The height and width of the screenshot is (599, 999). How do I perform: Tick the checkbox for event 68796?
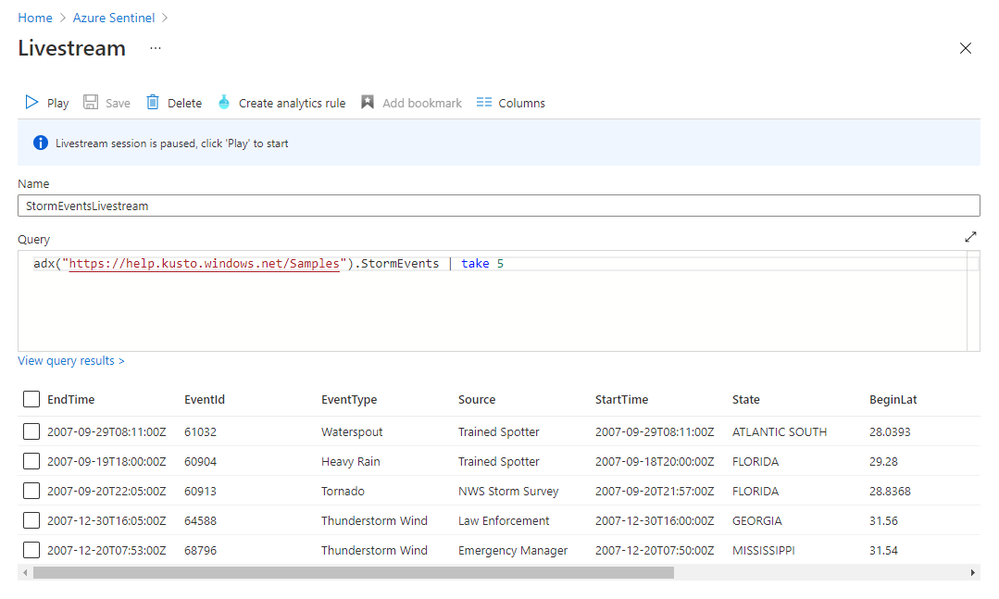pyautogui.click(x=31, y=550)
